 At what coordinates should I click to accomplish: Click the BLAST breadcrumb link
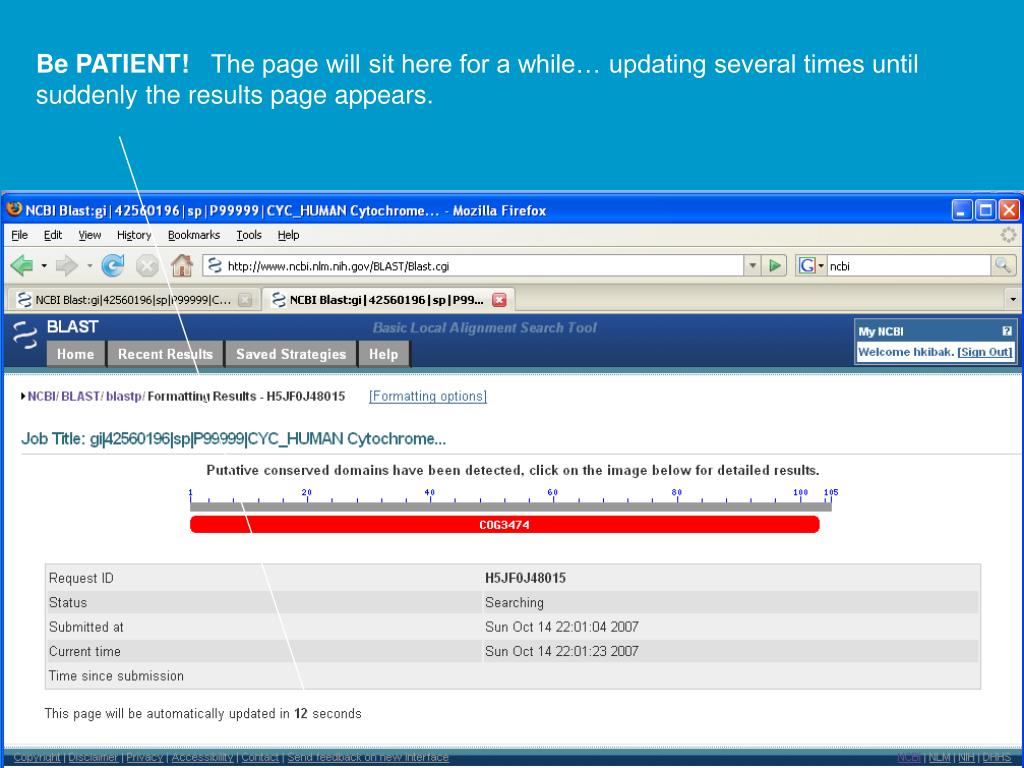(80, 396)
